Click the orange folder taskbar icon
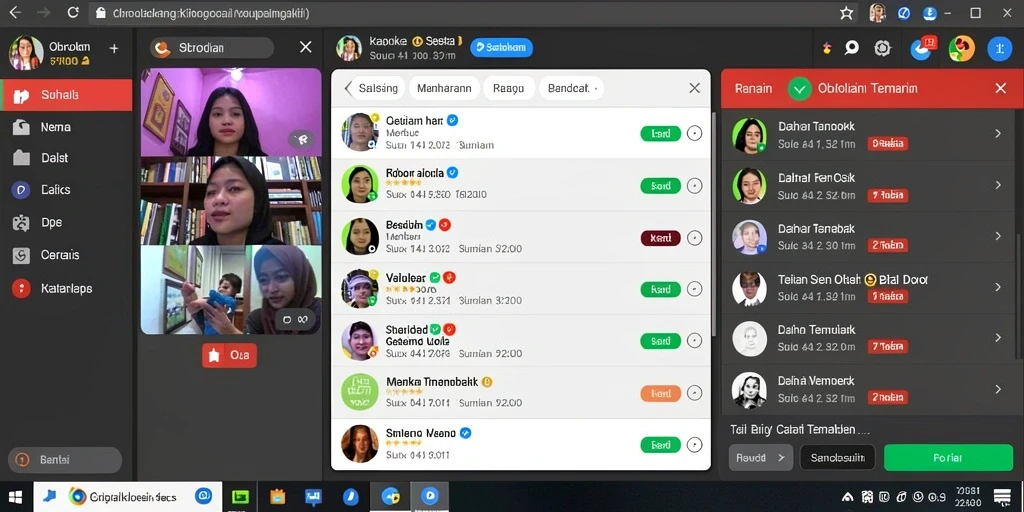Screen dimensions: 1024x512 (x=278, y=497)
